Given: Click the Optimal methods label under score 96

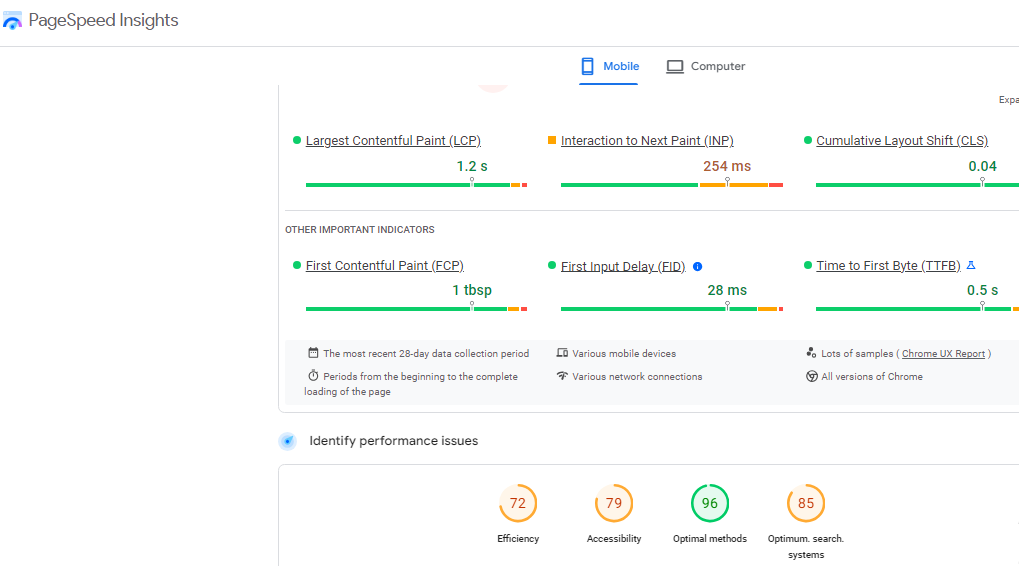Looking at the screenshot, I should pyautogui.click(x=710, y=539).
